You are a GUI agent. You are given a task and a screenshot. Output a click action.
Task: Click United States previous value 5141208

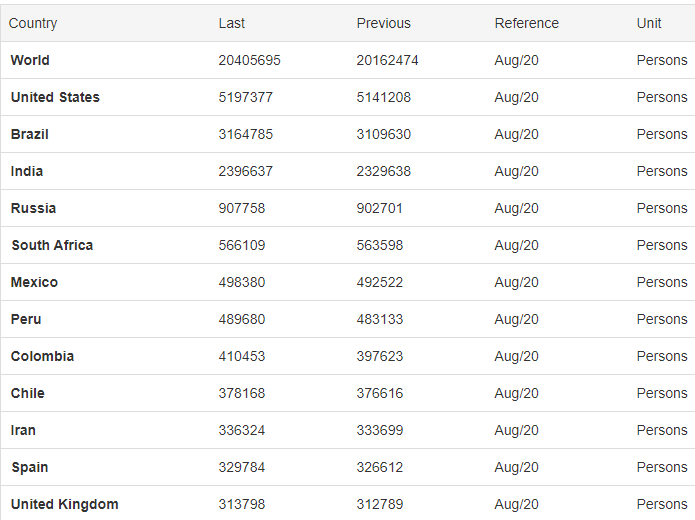[383, 97]
